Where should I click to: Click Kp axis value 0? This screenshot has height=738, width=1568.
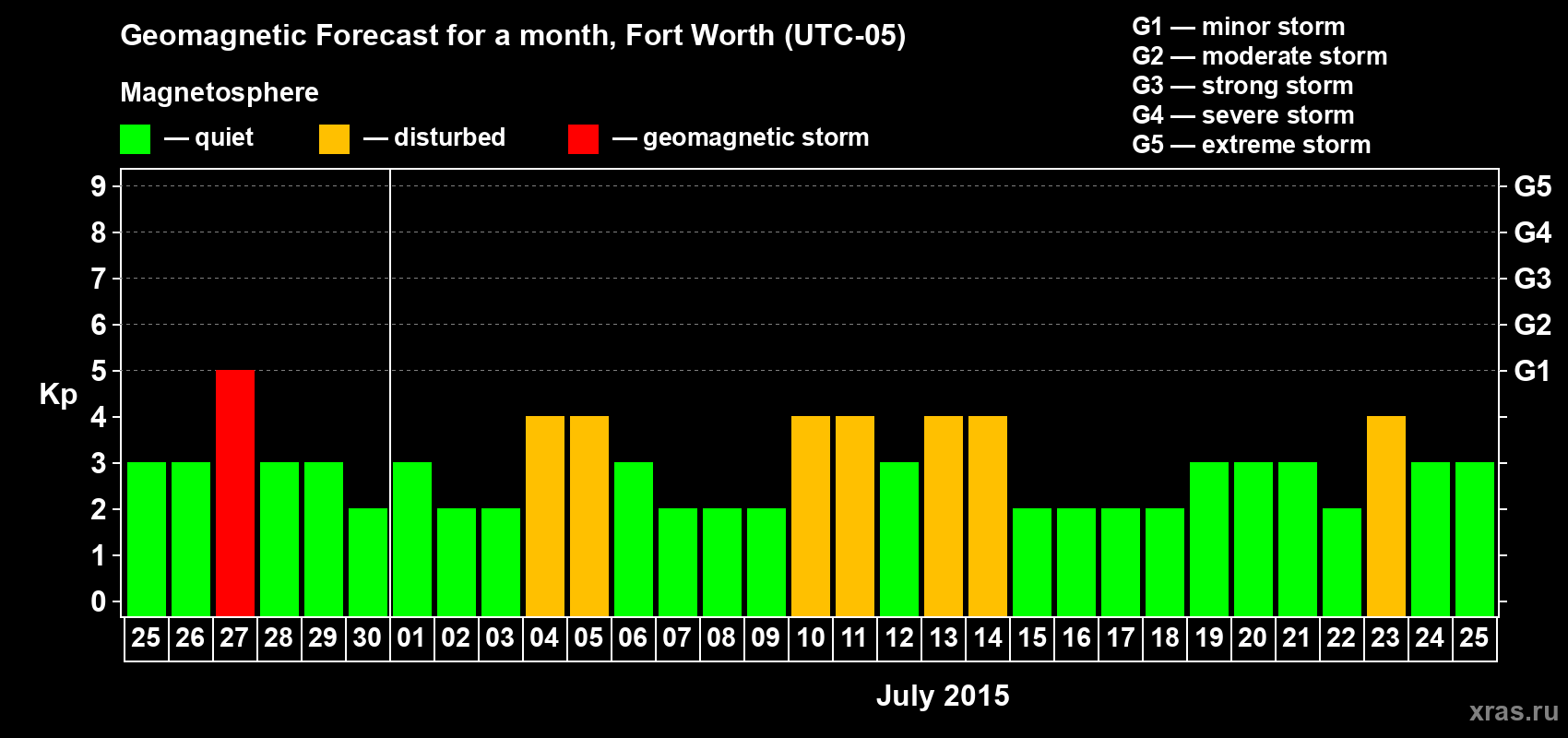99,601
